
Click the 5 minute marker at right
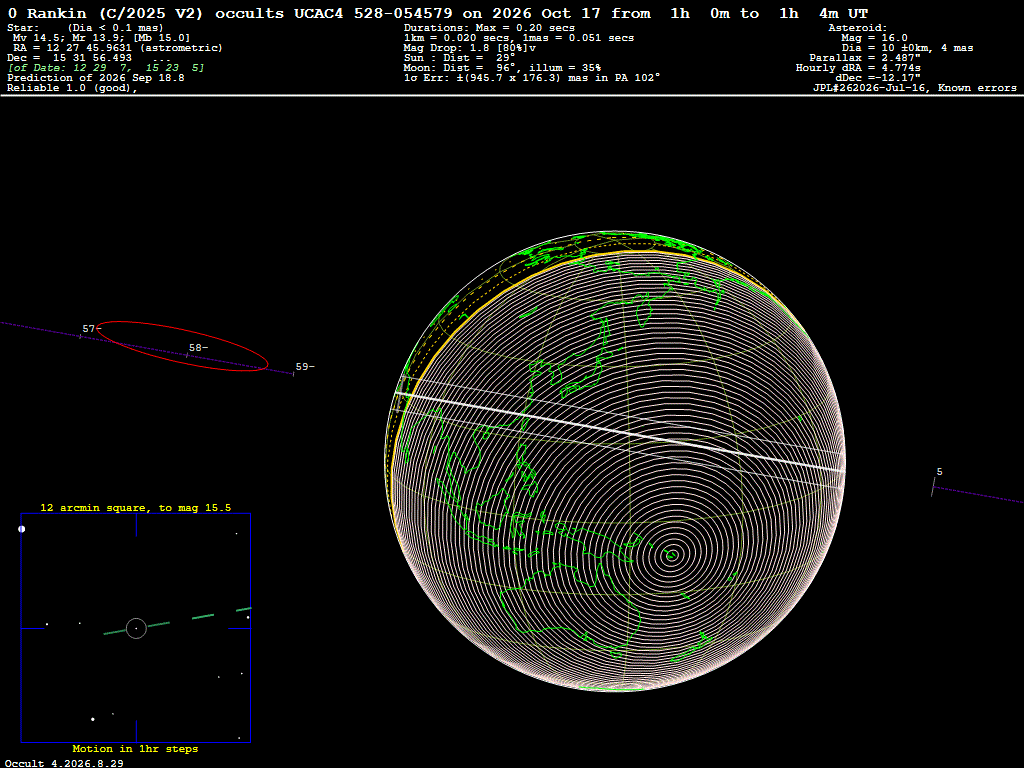pos(936,481)
